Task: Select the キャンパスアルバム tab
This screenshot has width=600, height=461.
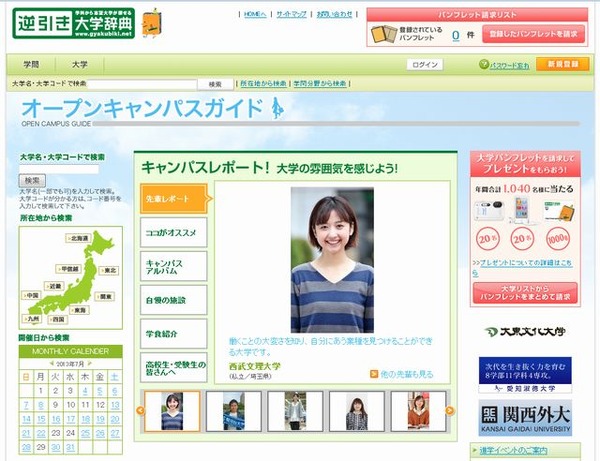Action: click(x=174, y=266)
